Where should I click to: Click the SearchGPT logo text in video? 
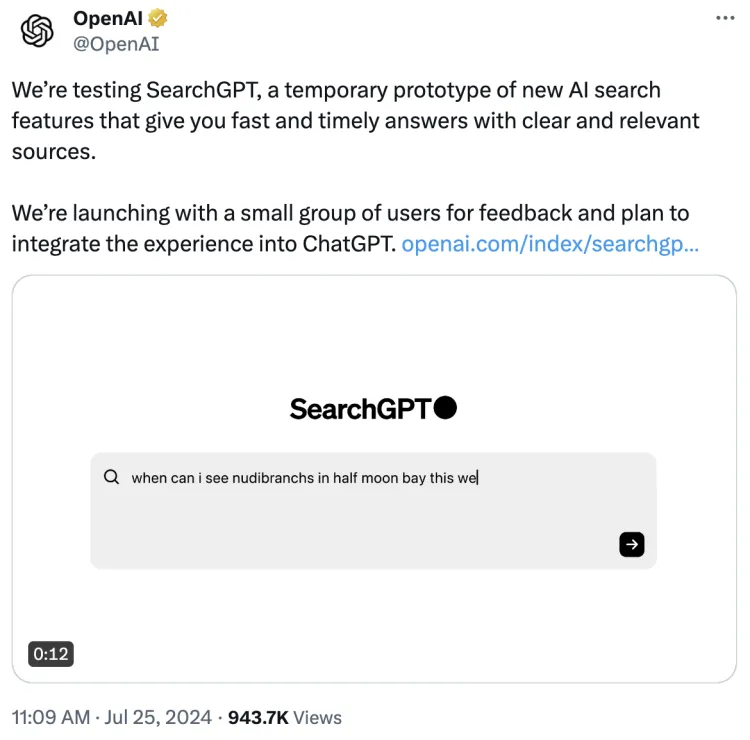[x=360, y=408]
